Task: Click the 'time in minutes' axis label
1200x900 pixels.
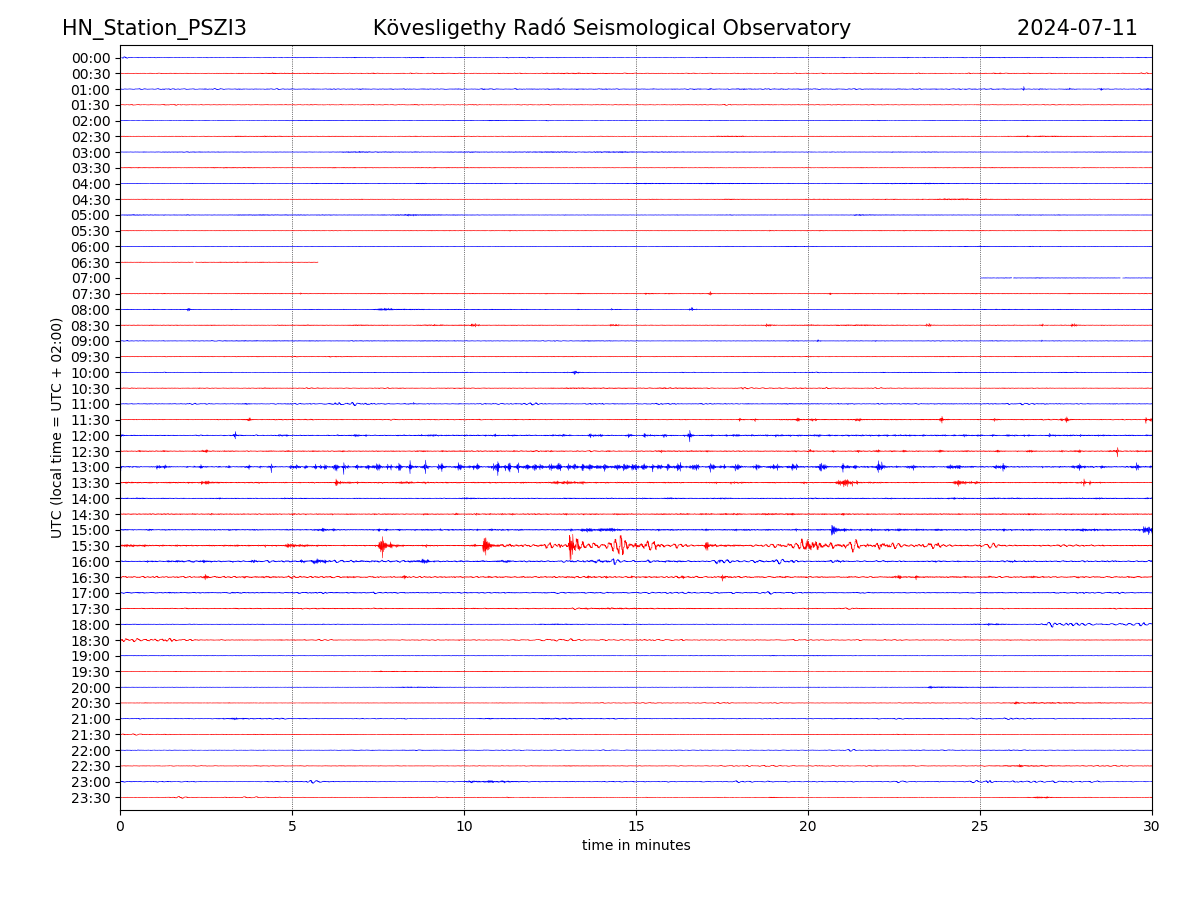Action: (636, 845)
